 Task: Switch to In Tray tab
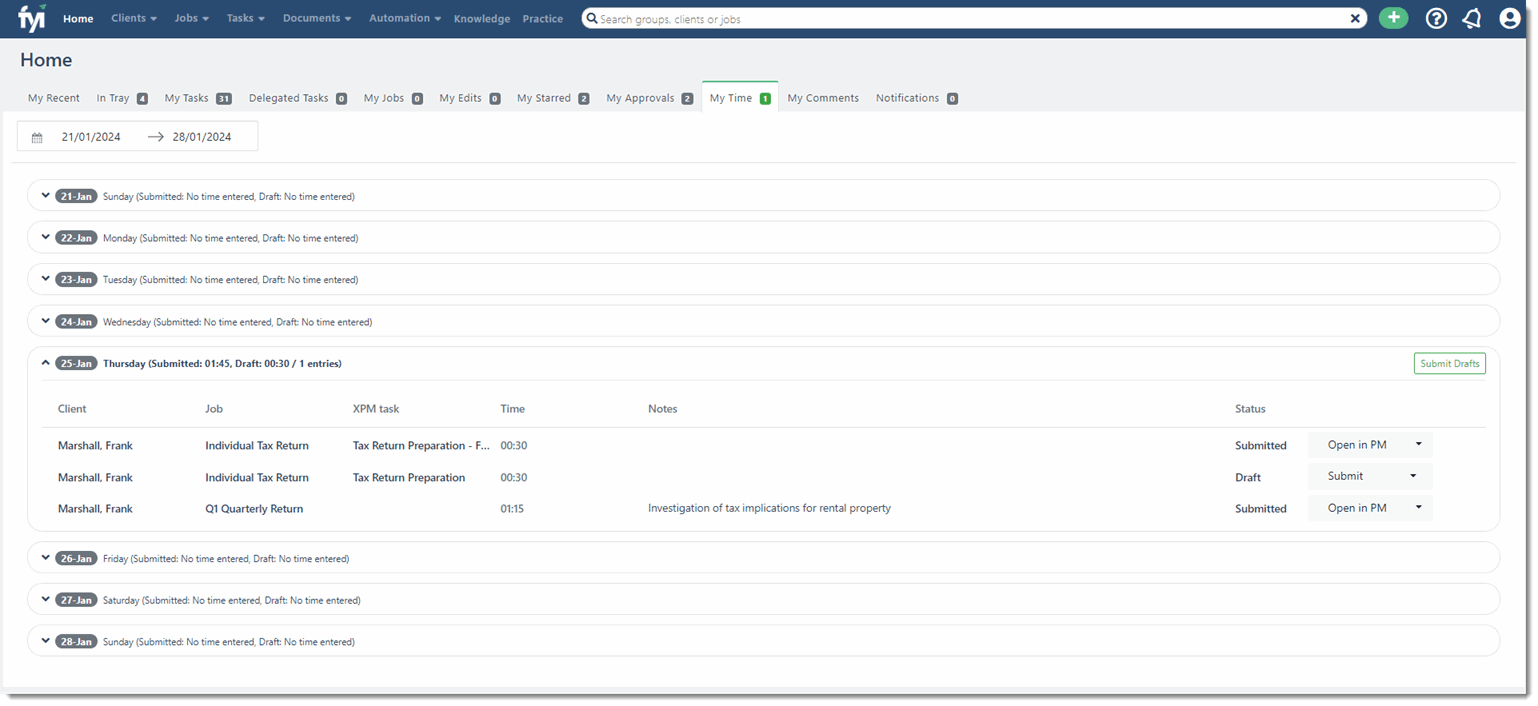pyautogui.click(x=122, y=98)
